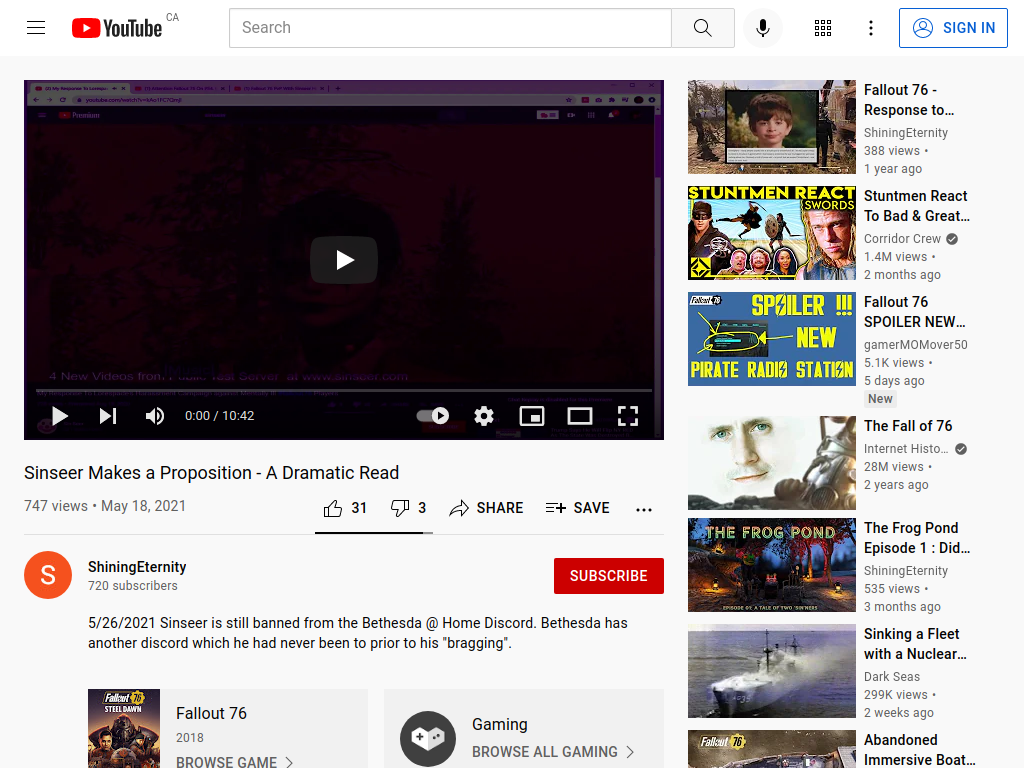Search with your voice microphone icon
The image size is (1024, 768).
pos(762,28)
